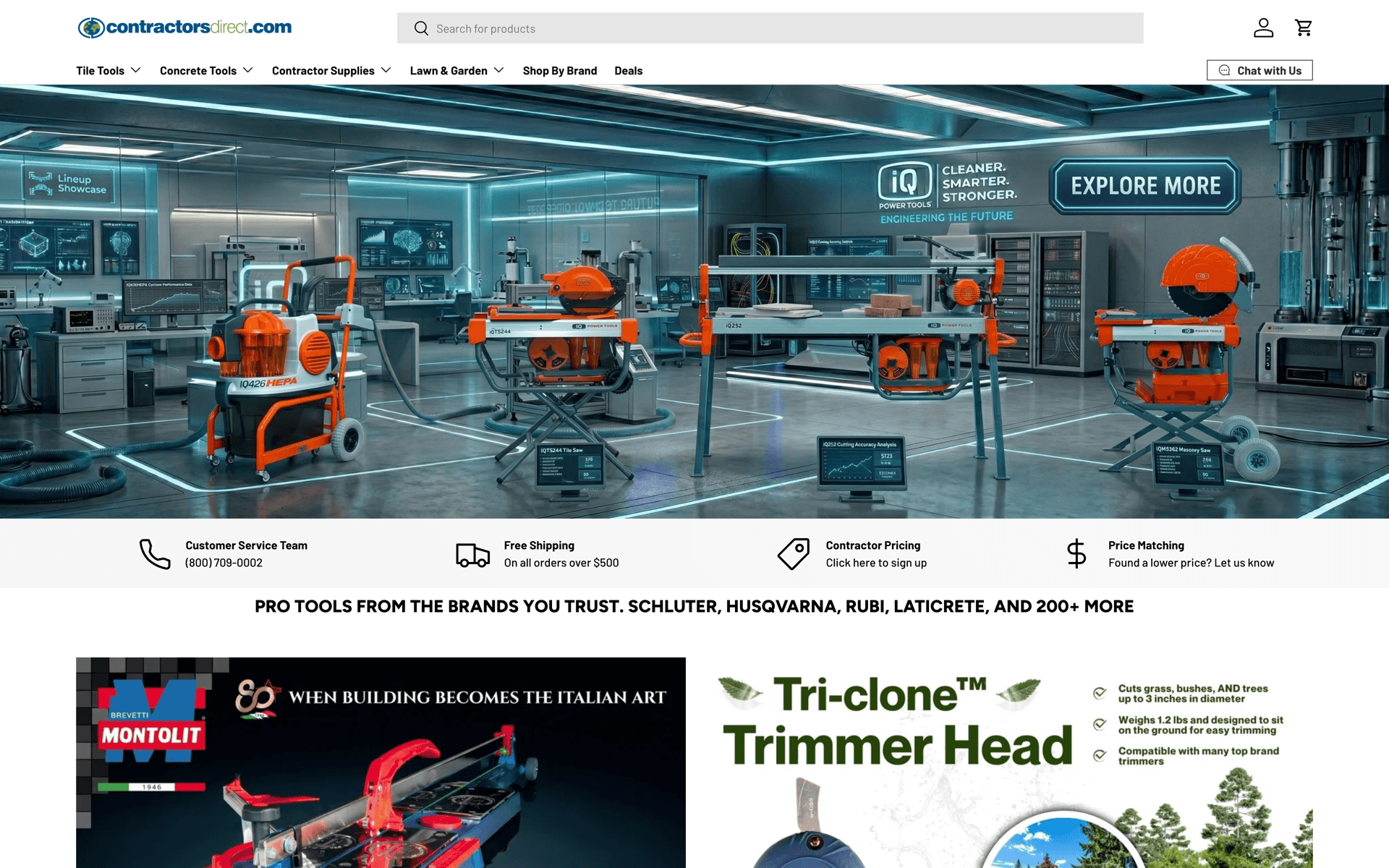Click 'ENGINEERING THE FUTURE' tagline
The height and width of the screenshot is (868, 1389).
(x=946, y=217)
